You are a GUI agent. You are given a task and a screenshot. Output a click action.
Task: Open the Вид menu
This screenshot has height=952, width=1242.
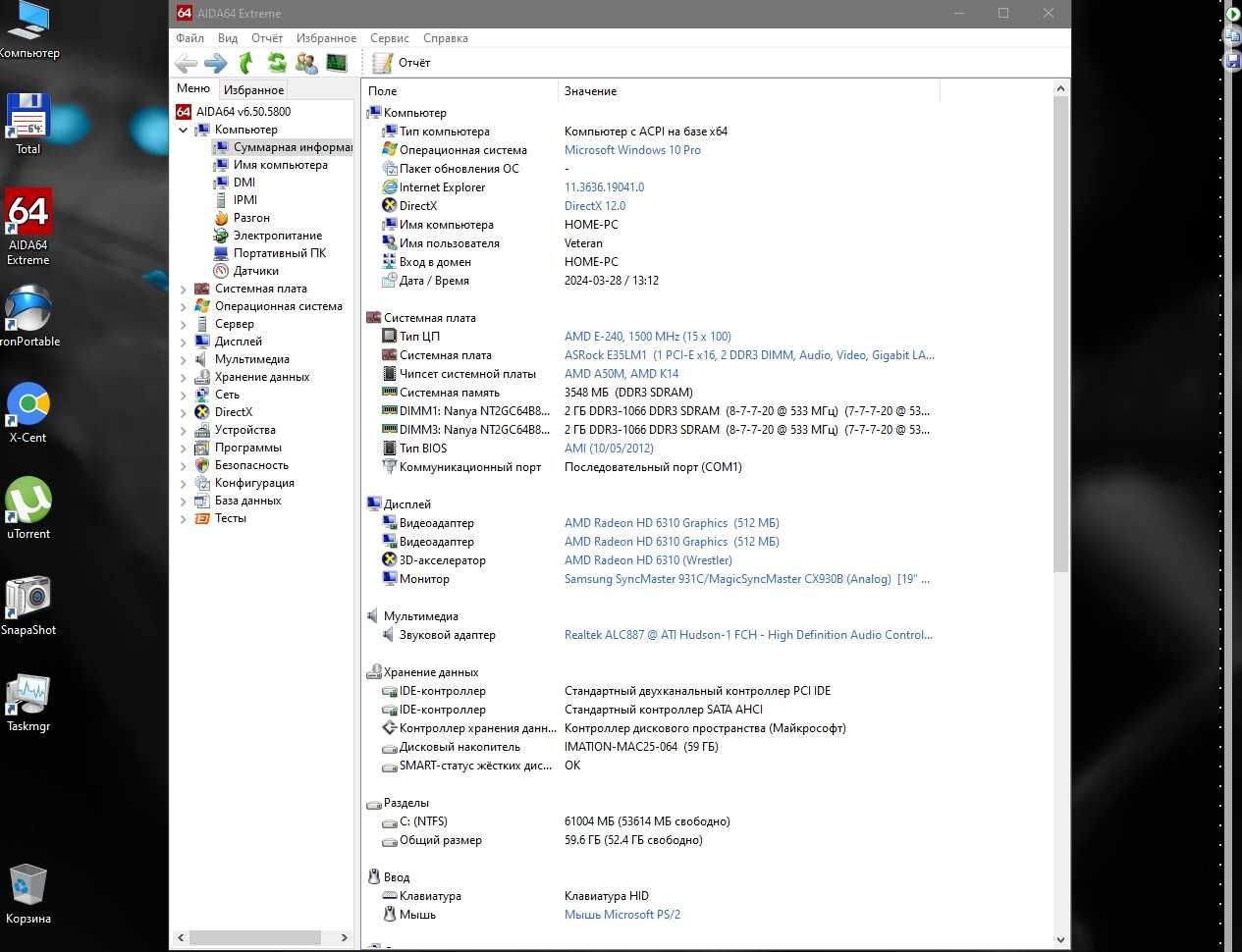[x=228, y=38]
